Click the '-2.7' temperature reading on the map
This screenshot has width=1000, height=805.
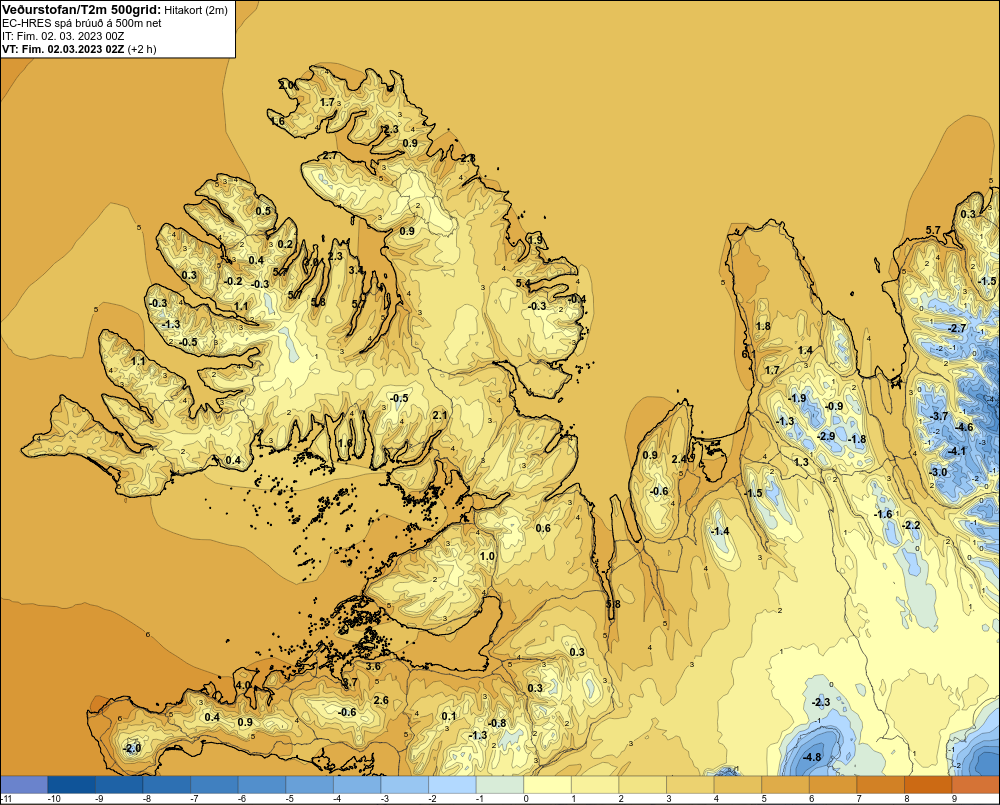pos(957,328)
